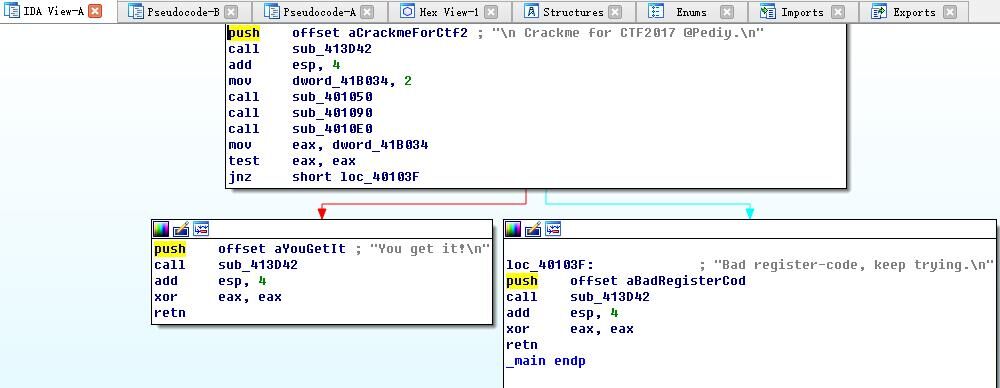Jump to sub_4010E0 call target
The width and height of the screenshot is (1000, 388).
[332, 128]
